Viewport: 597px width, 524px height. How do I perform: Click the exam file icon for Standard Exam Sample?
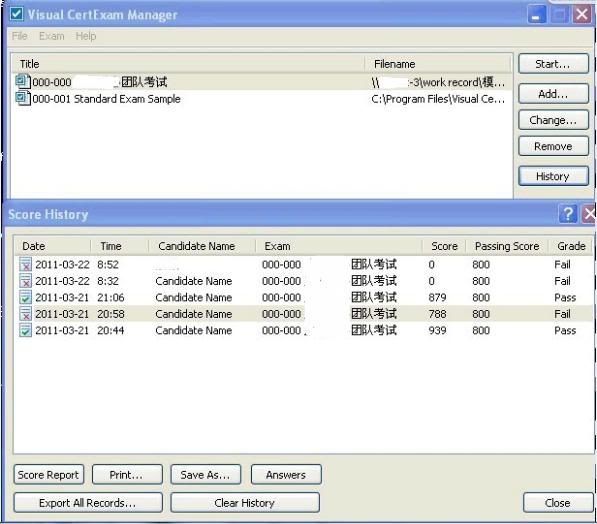(22, 98)
